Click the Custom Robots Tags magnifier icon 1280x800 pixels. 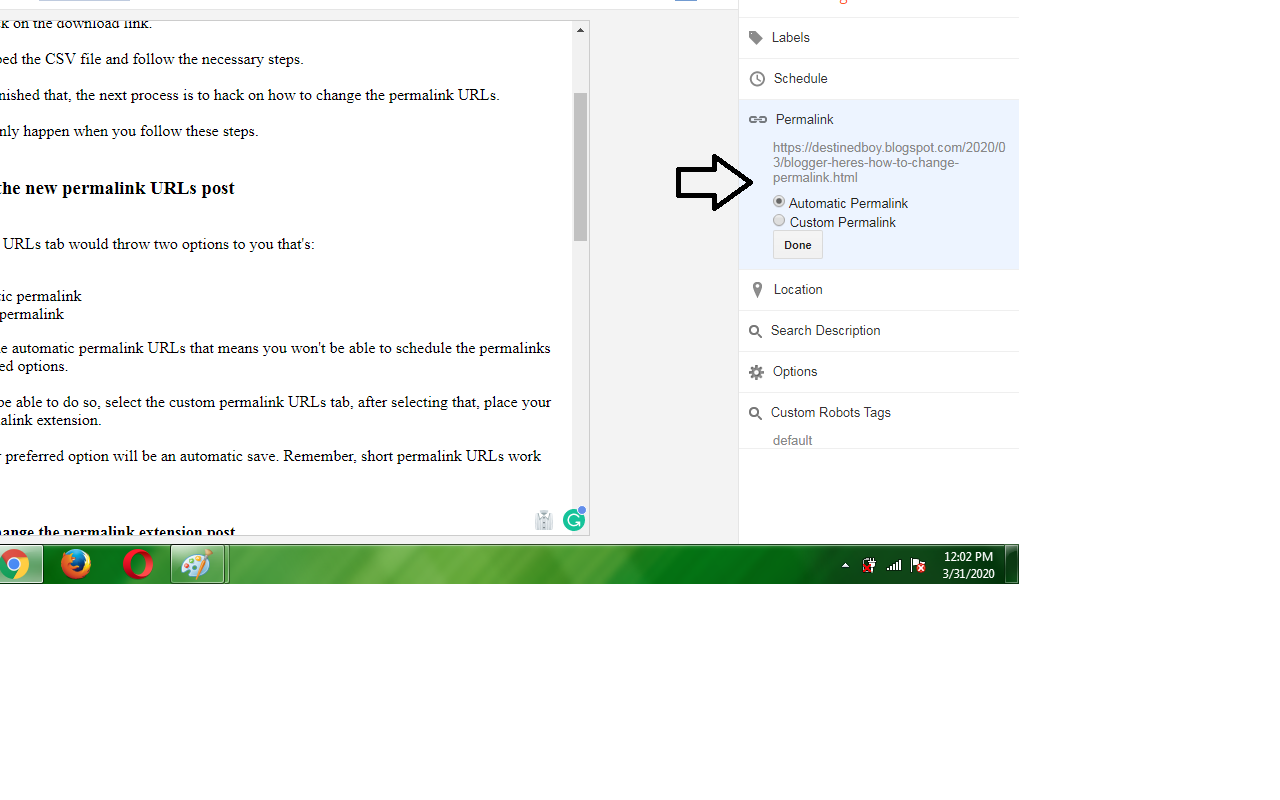pyautogui.click(x=756, y=413)
